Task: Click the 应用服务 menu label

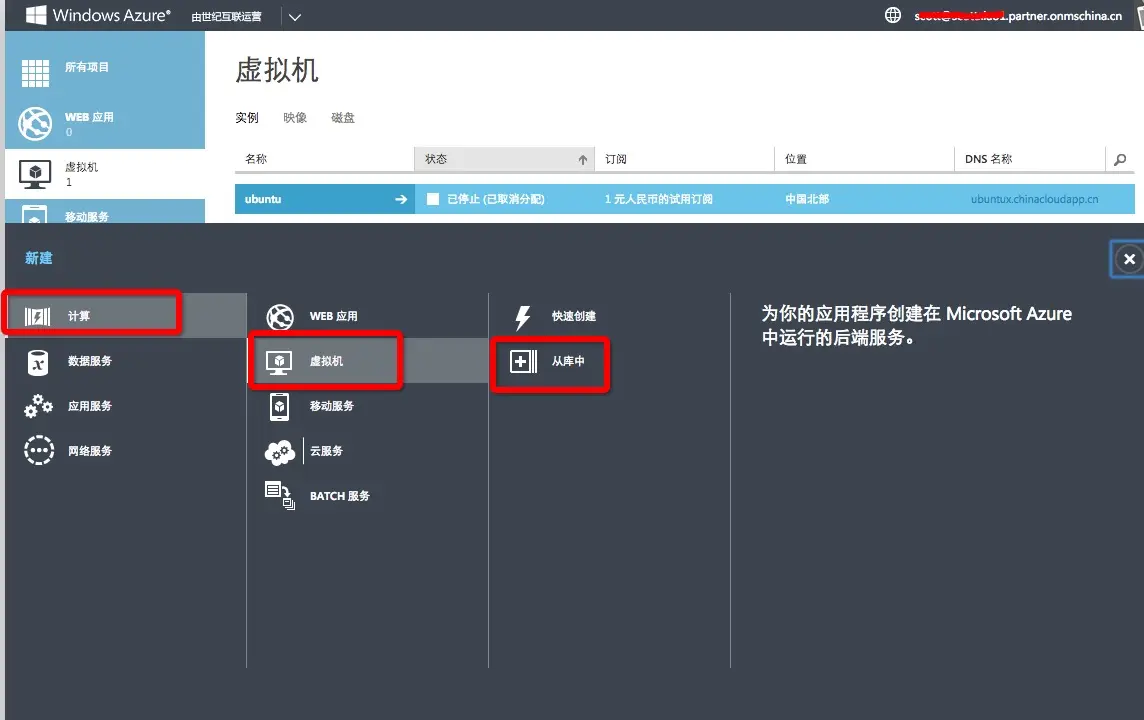Action: pyautogui.click(x=90, y=406)
